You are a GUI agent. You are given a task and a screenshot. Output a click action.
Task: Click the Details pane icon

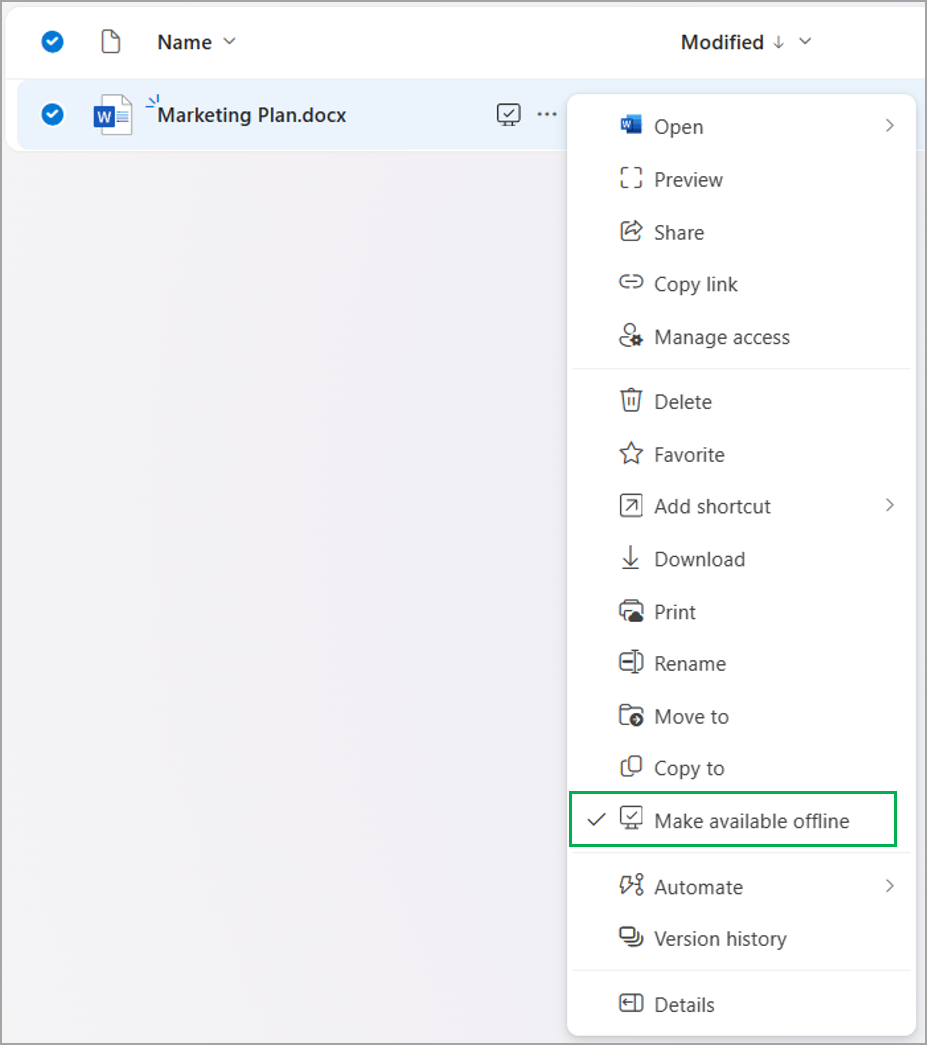(630, 1002)
